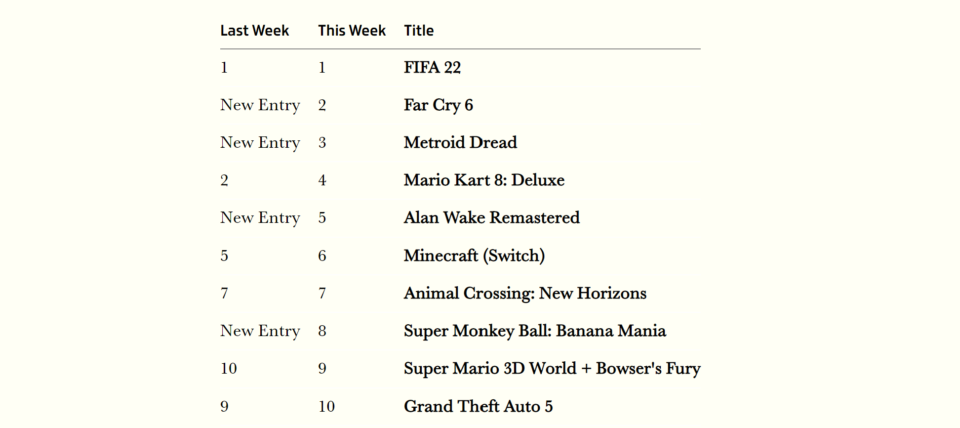Click Mario Kart 8: Deluxe title
The image size is (960, 428).
484,181
